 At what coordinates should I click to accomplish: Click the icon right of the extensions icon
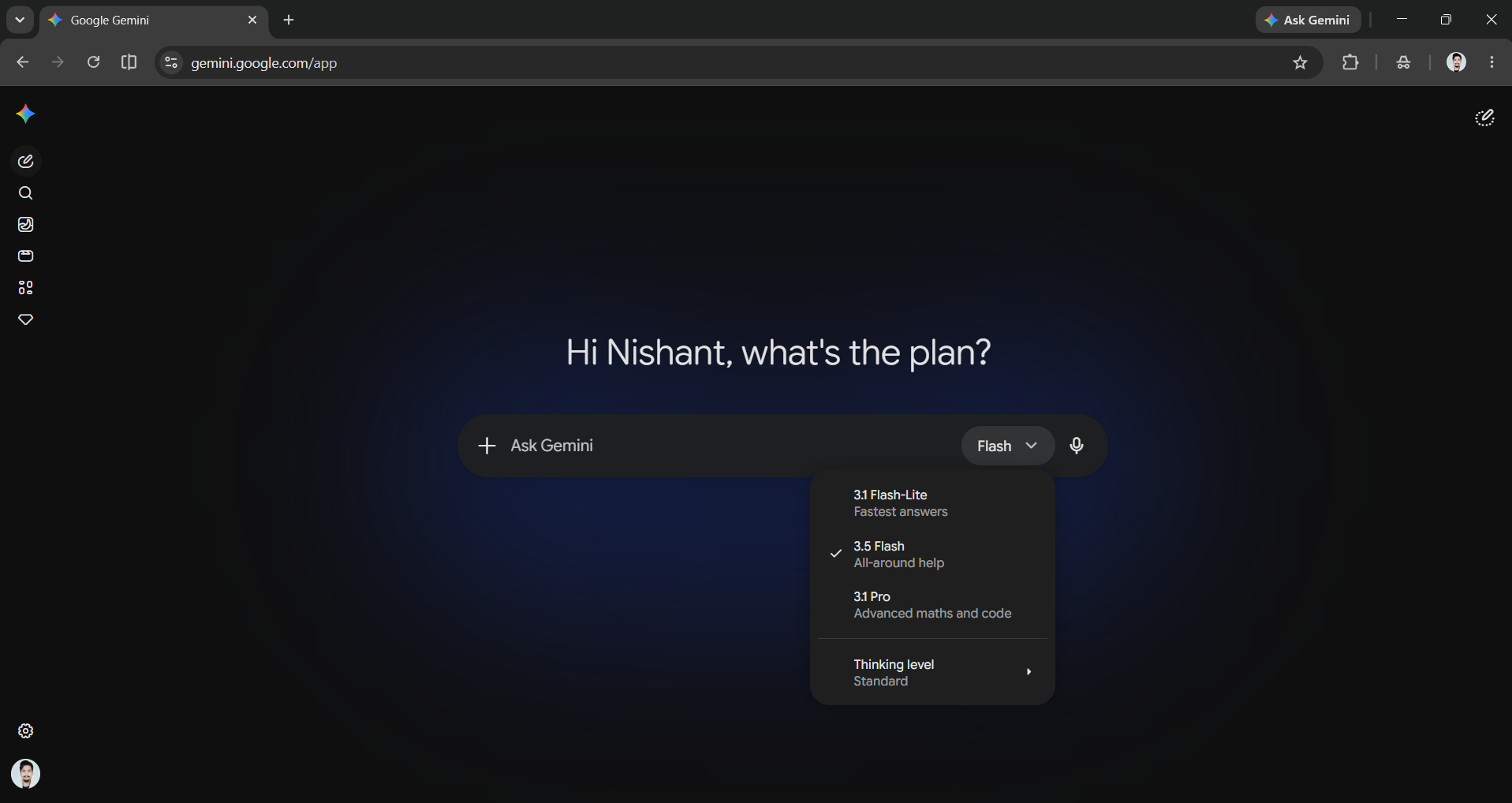(1403, 62)
